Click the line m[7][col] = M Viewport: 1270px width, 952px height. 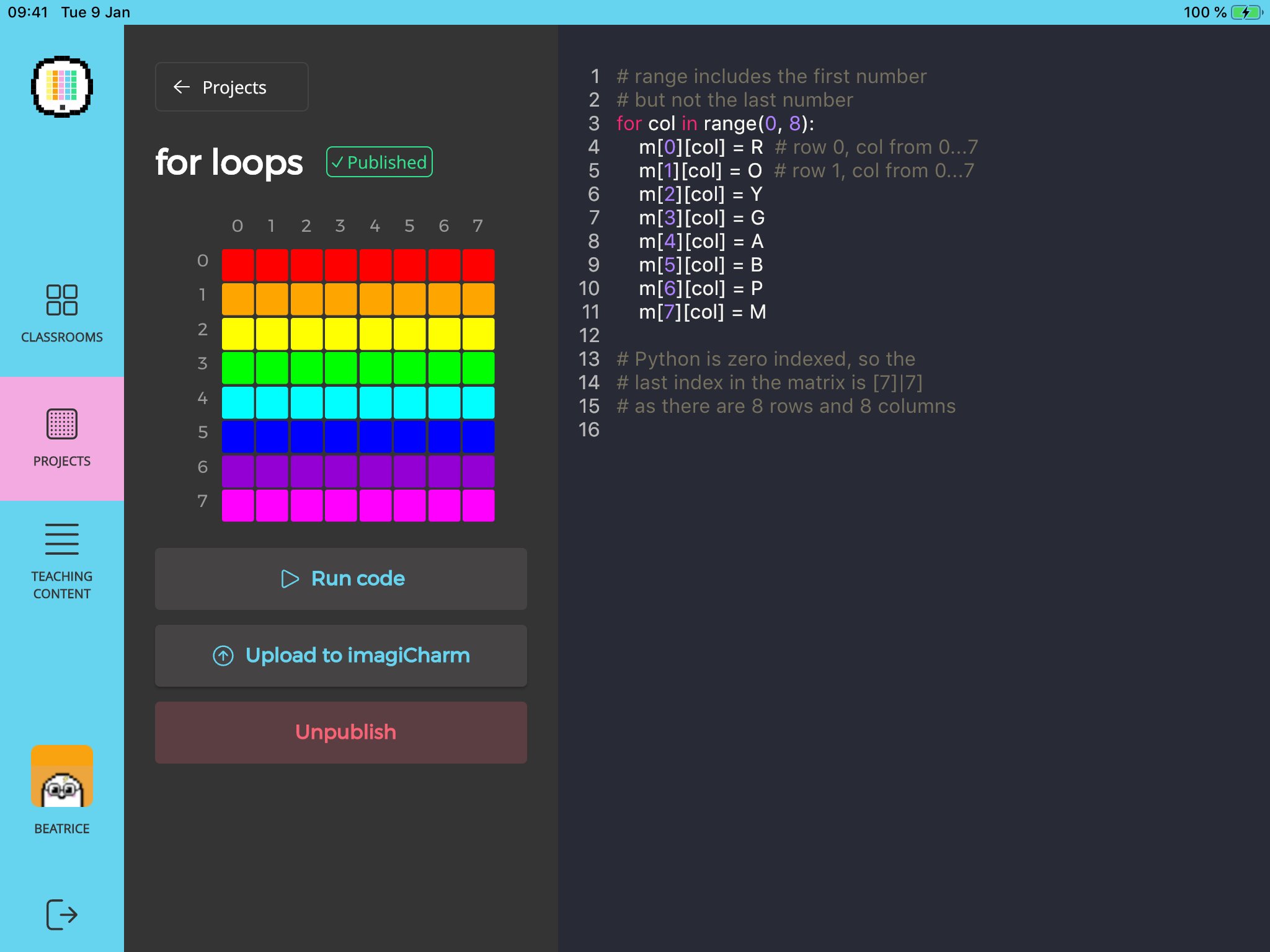[x=702, y=312]
